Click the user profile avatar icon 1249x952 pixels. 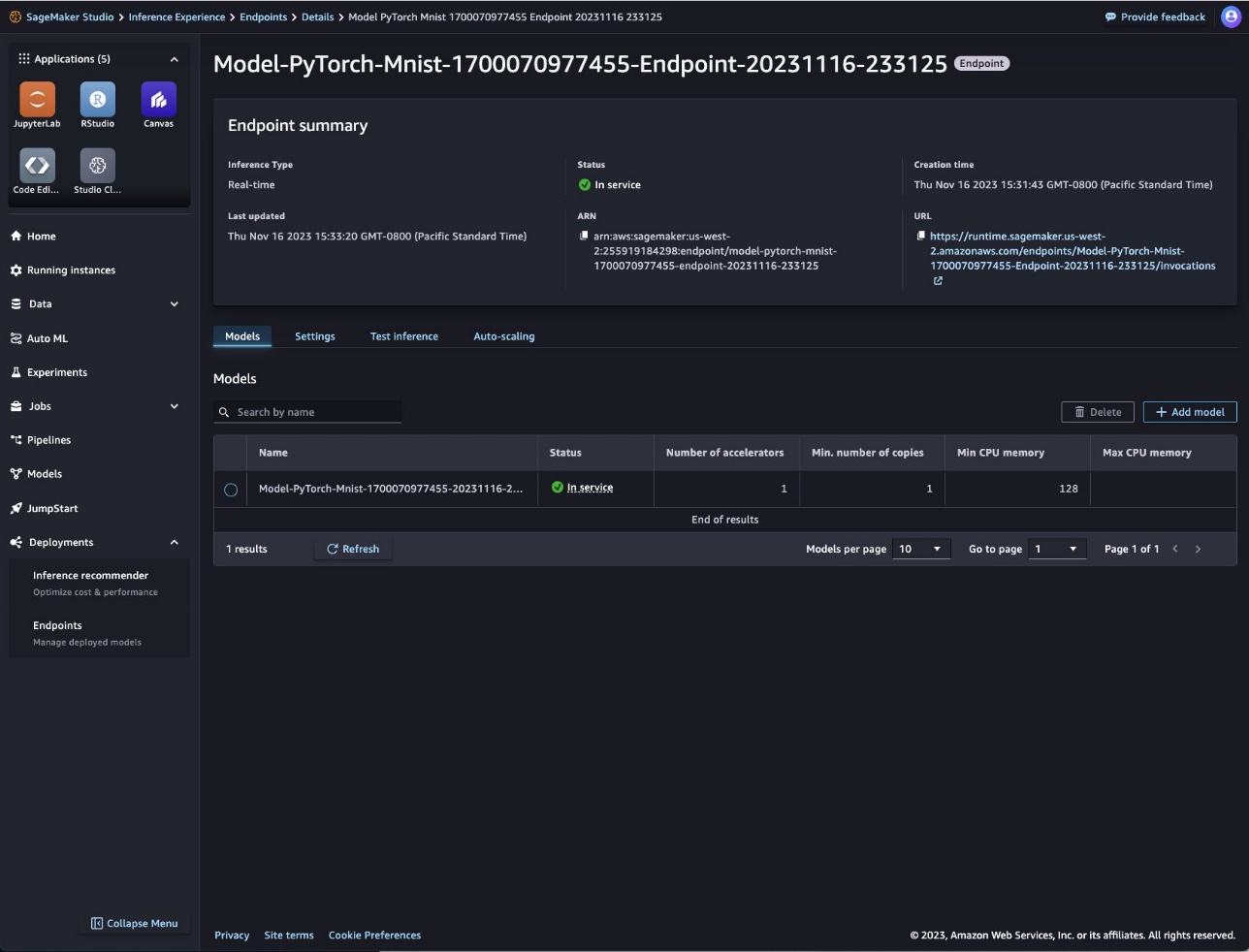coord(1231,16)
